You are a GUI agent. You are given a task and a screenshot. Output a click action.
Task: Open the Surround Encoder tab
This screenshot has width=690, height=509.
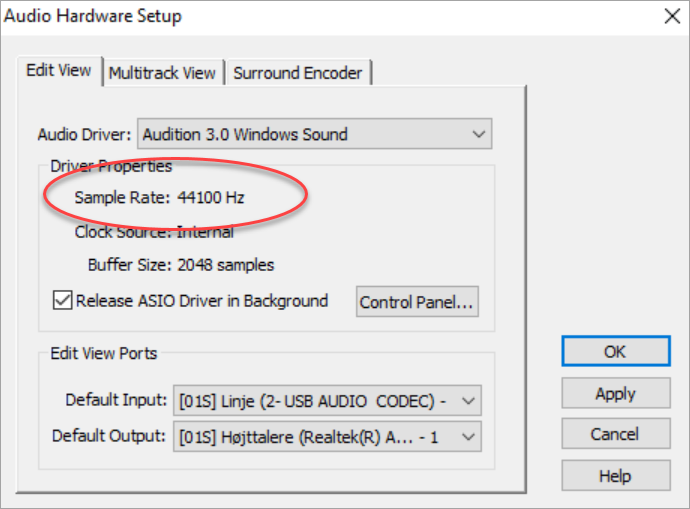300,73
